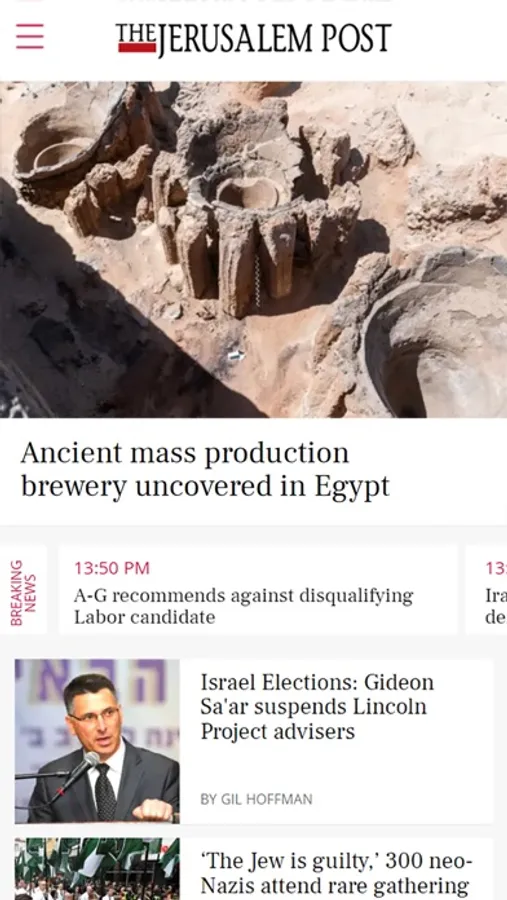The image size is (507, 900).
Task: Tap the hero story card below the photo
Action: 253,471
